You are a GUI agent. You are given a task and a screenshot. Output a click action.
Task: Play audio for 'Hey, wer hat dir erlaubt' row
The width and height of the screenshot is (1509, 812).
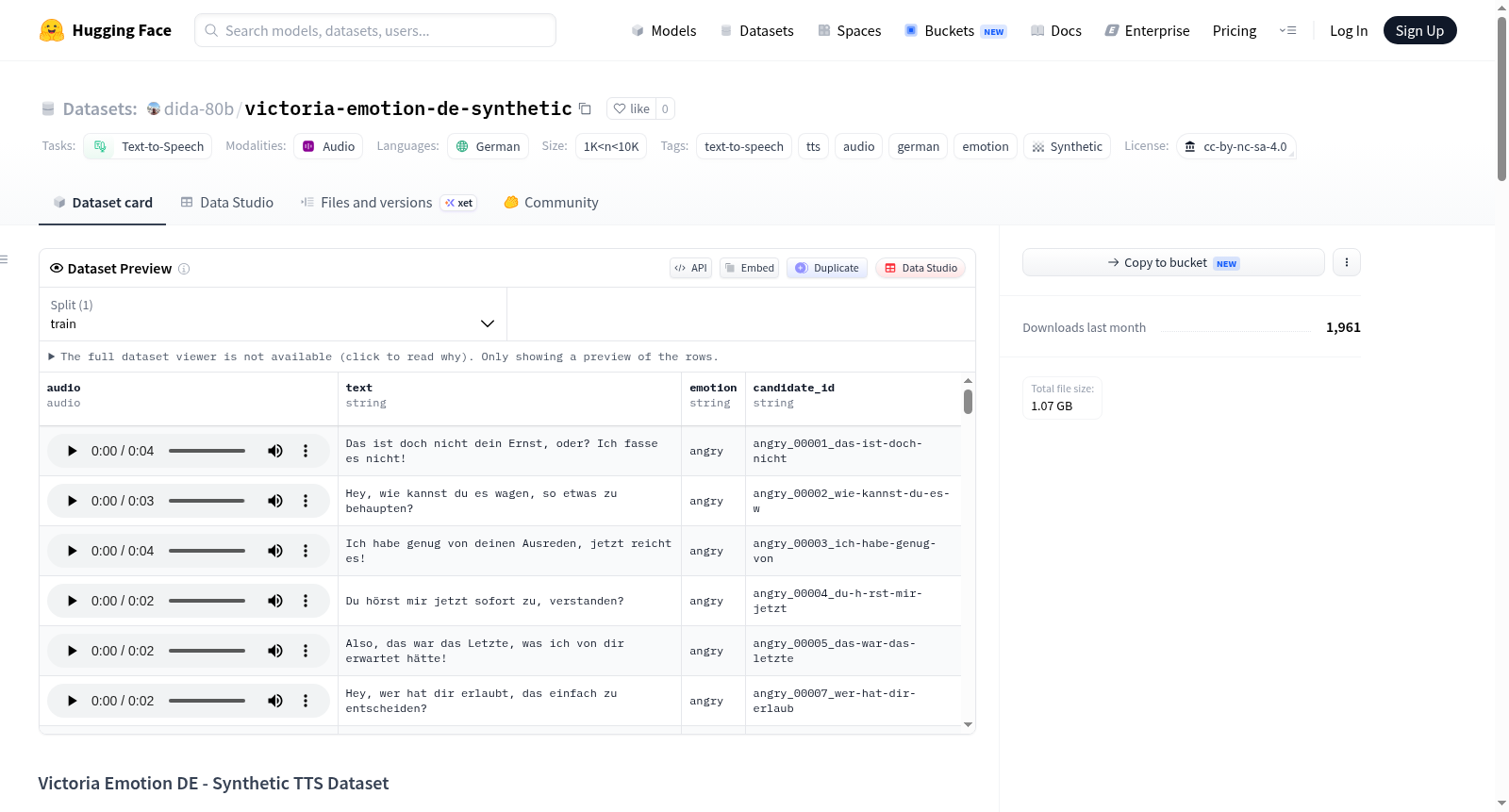click(x=72, y=701)
